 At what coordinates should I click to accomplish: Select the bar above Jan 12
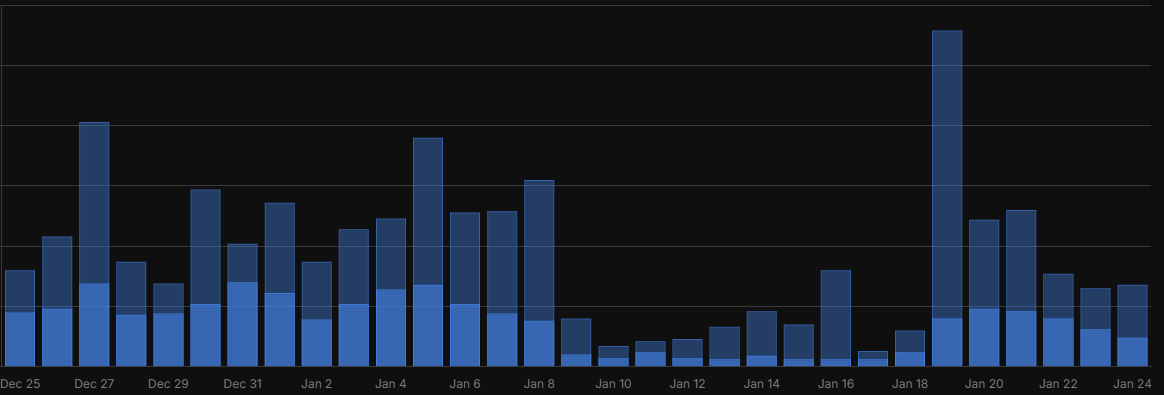tap(687, 353)
